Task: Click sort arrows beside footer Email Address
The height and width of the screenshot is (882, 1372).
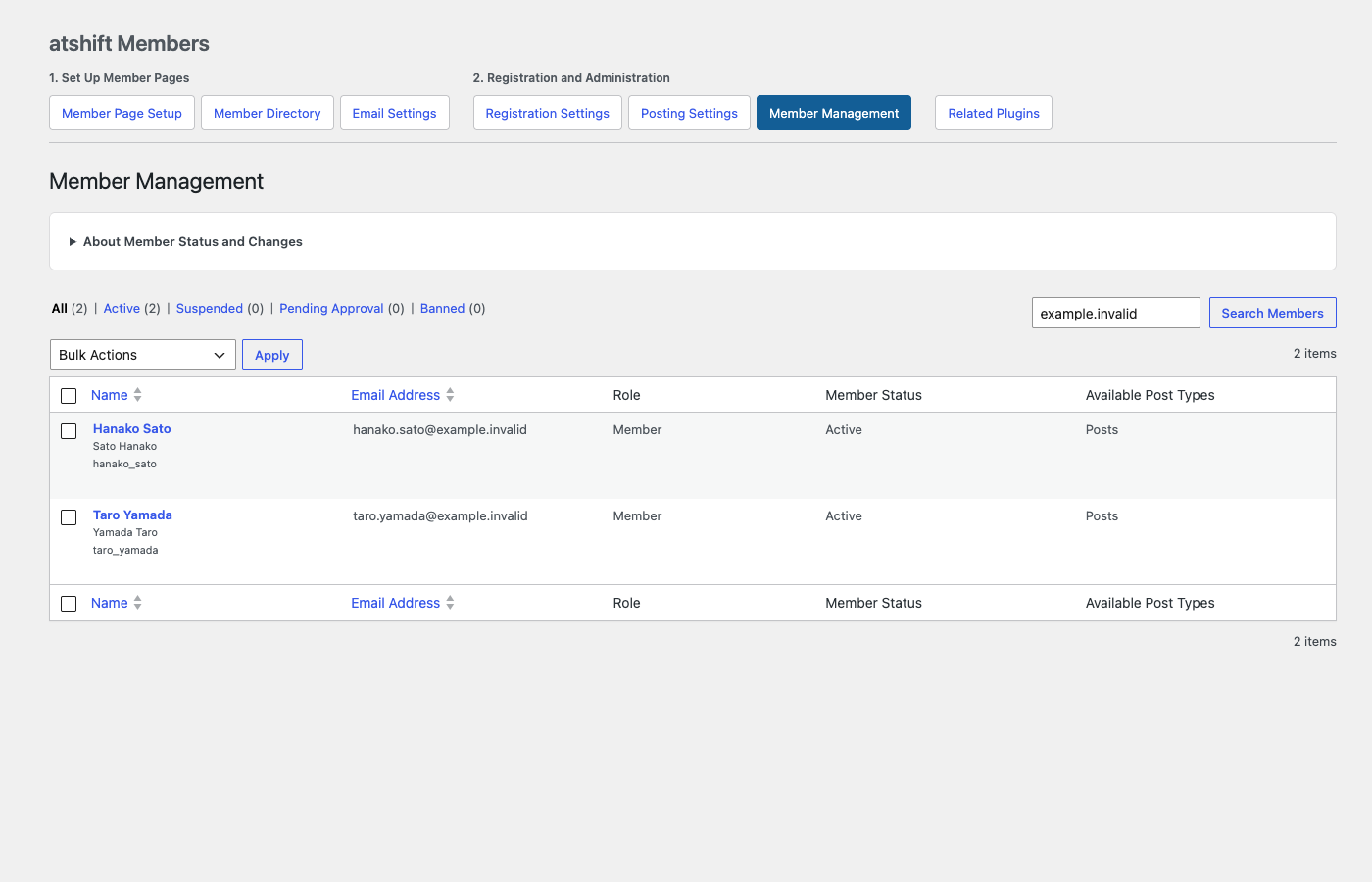Action: click(x=450, y=603)
